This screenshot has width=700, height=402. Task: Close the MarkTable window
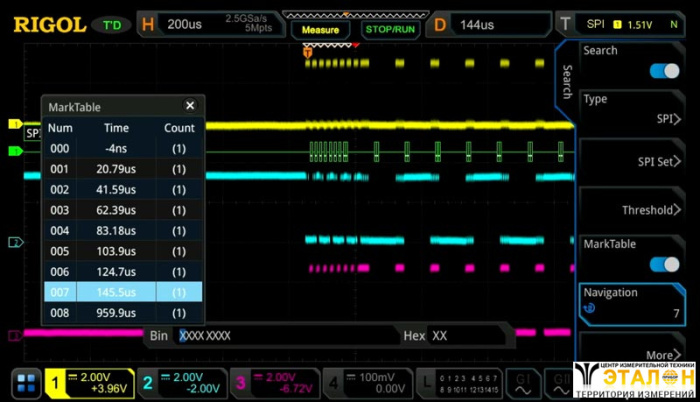190,106
